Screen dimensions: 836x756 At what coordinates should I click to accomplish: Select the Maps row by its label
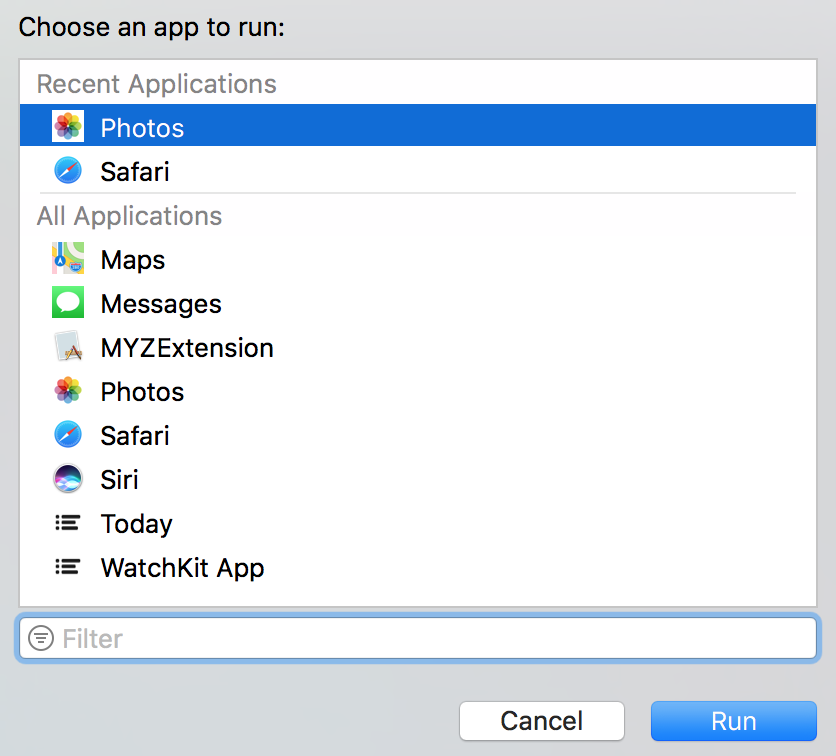click(133, 260)
